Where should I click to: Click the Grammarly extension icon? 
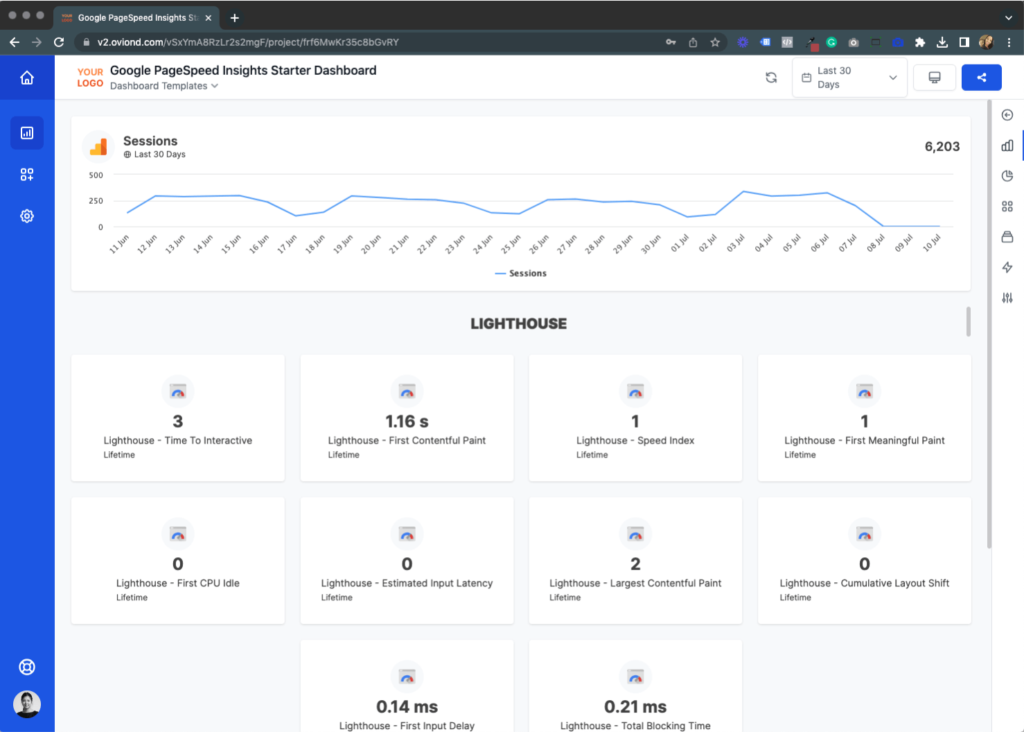point(831,42)
